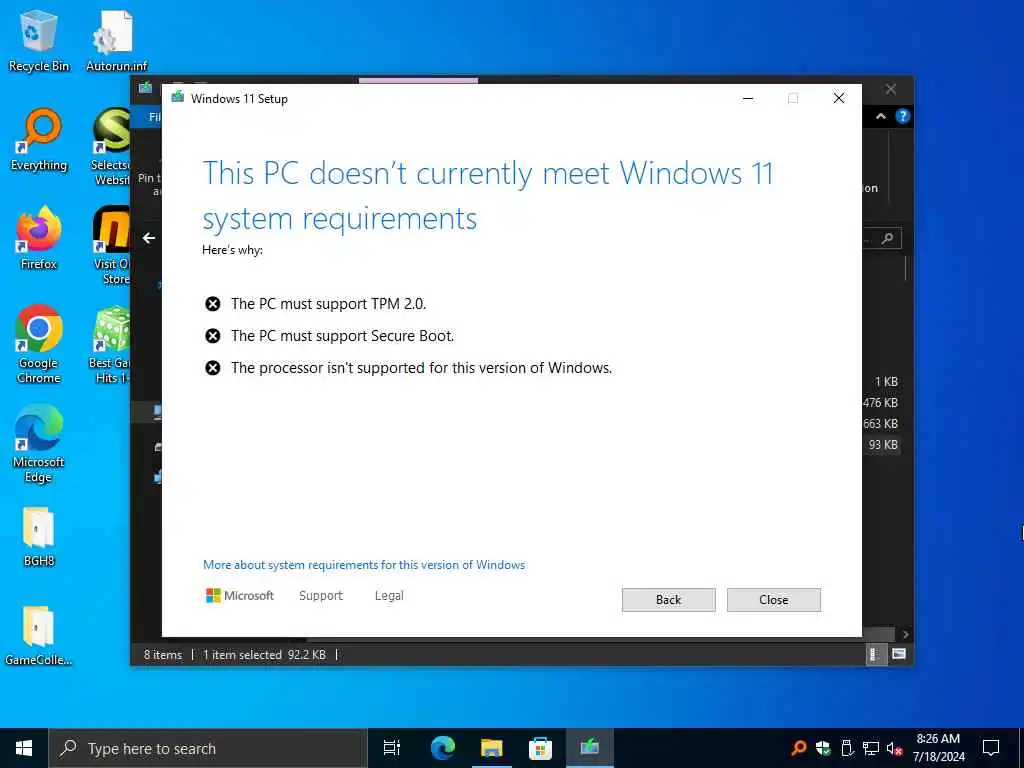Open Windows Security from the system tray
Viewport: 1024px width, 768px height.
[823, 748]
